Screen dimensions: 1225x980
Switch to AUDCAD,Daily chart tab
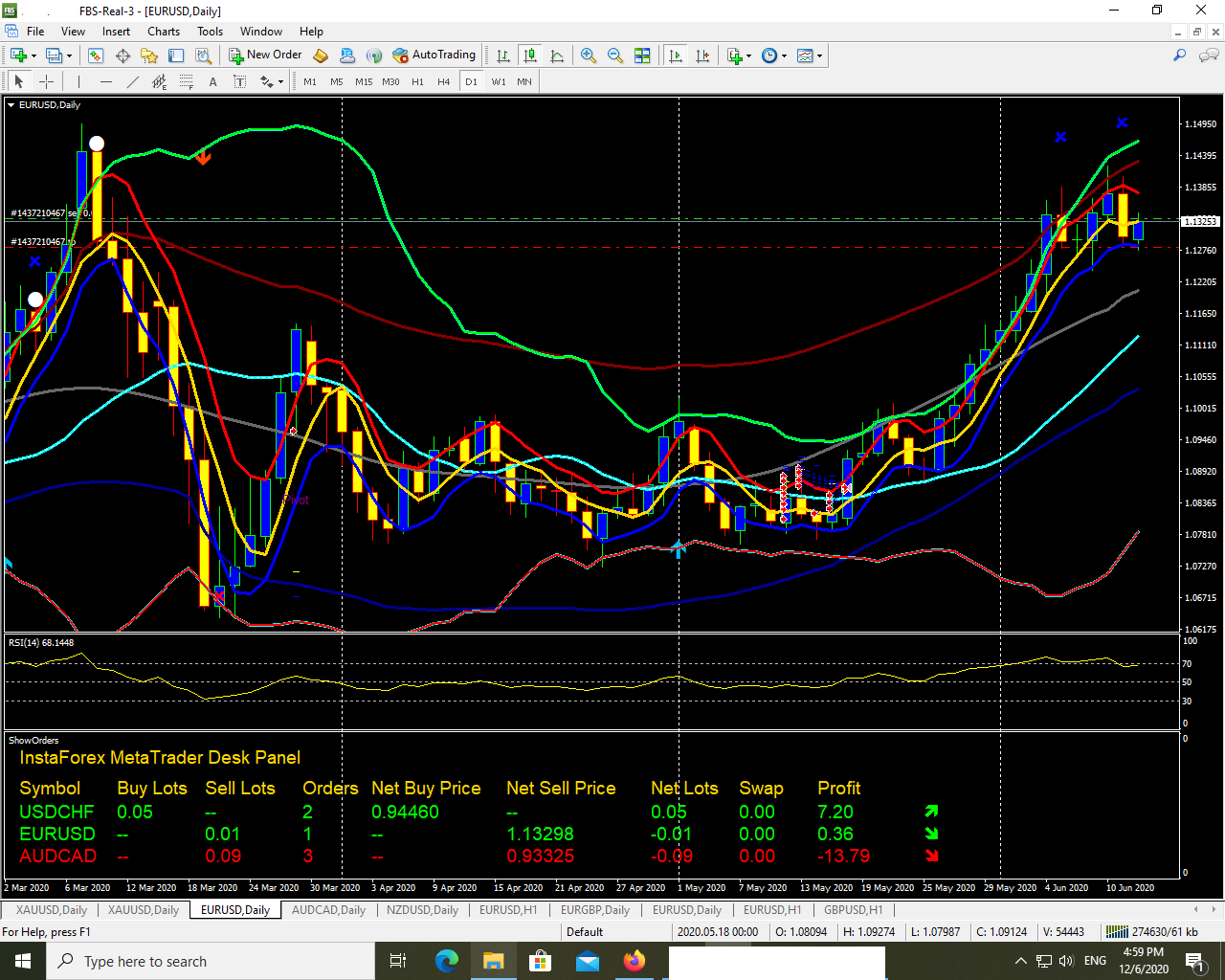[x=328, y=910]
